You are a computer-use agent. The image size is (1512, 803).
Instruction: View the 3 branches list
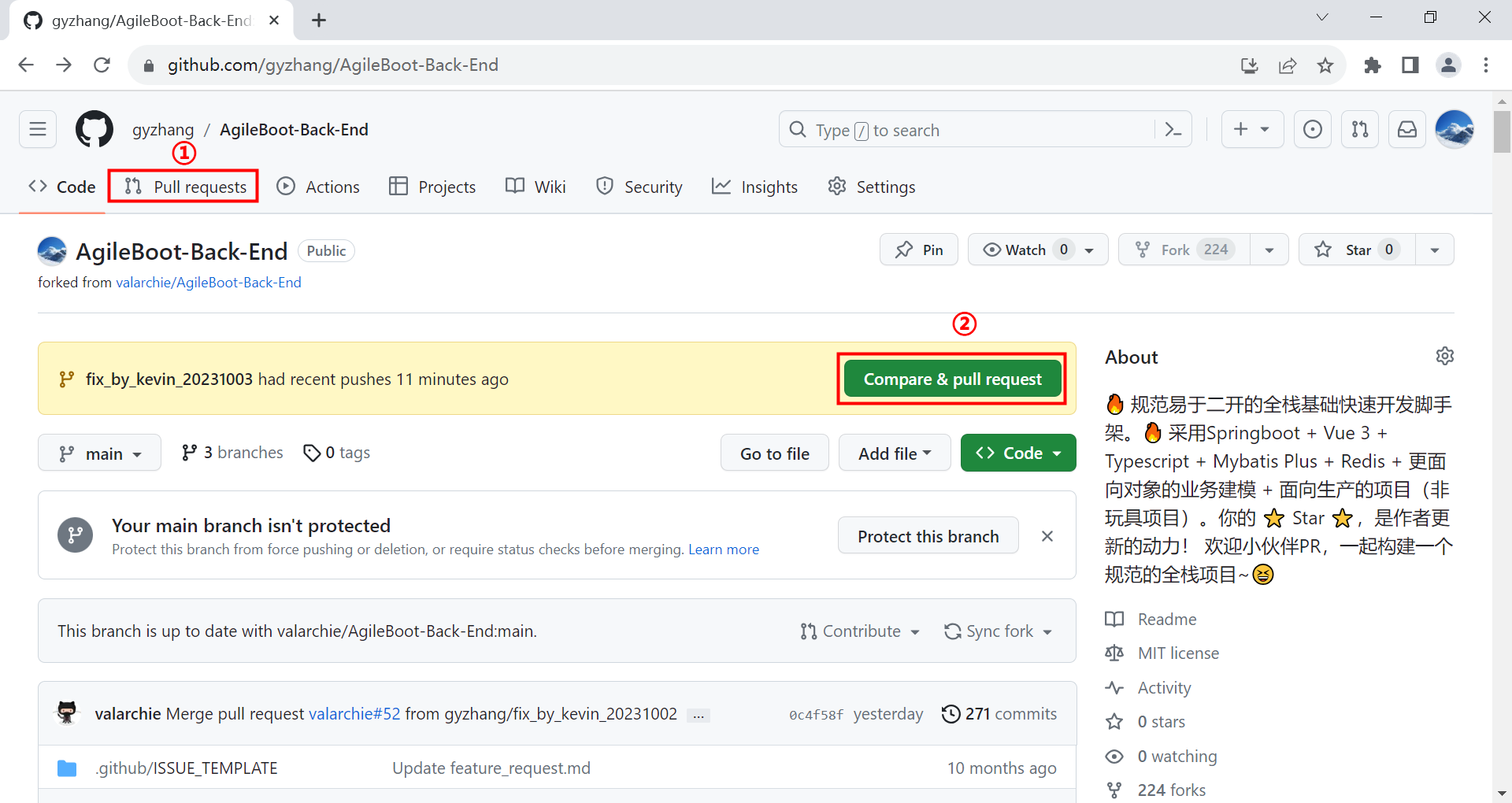pos(232,453)
